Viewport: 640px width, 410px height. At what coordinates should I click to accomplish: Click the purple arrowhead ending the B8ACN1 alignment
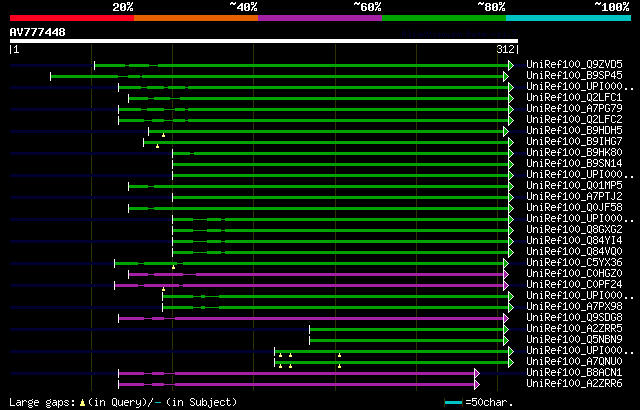[477, 374]
